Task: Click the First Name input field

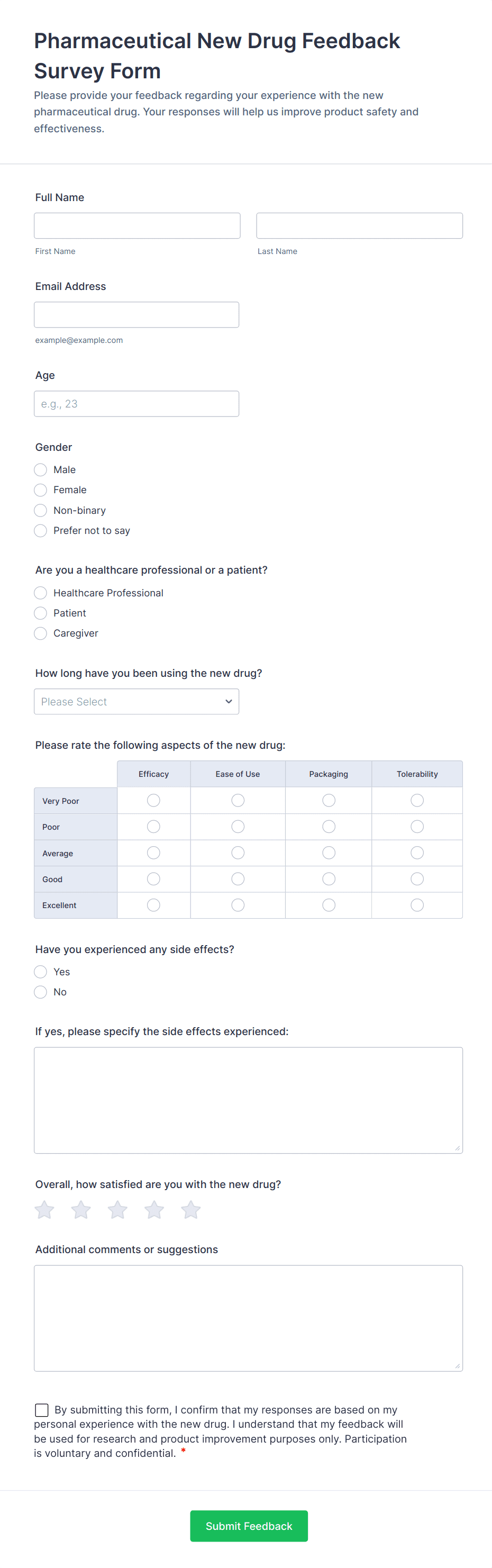Action: click(x=137, y=225)
